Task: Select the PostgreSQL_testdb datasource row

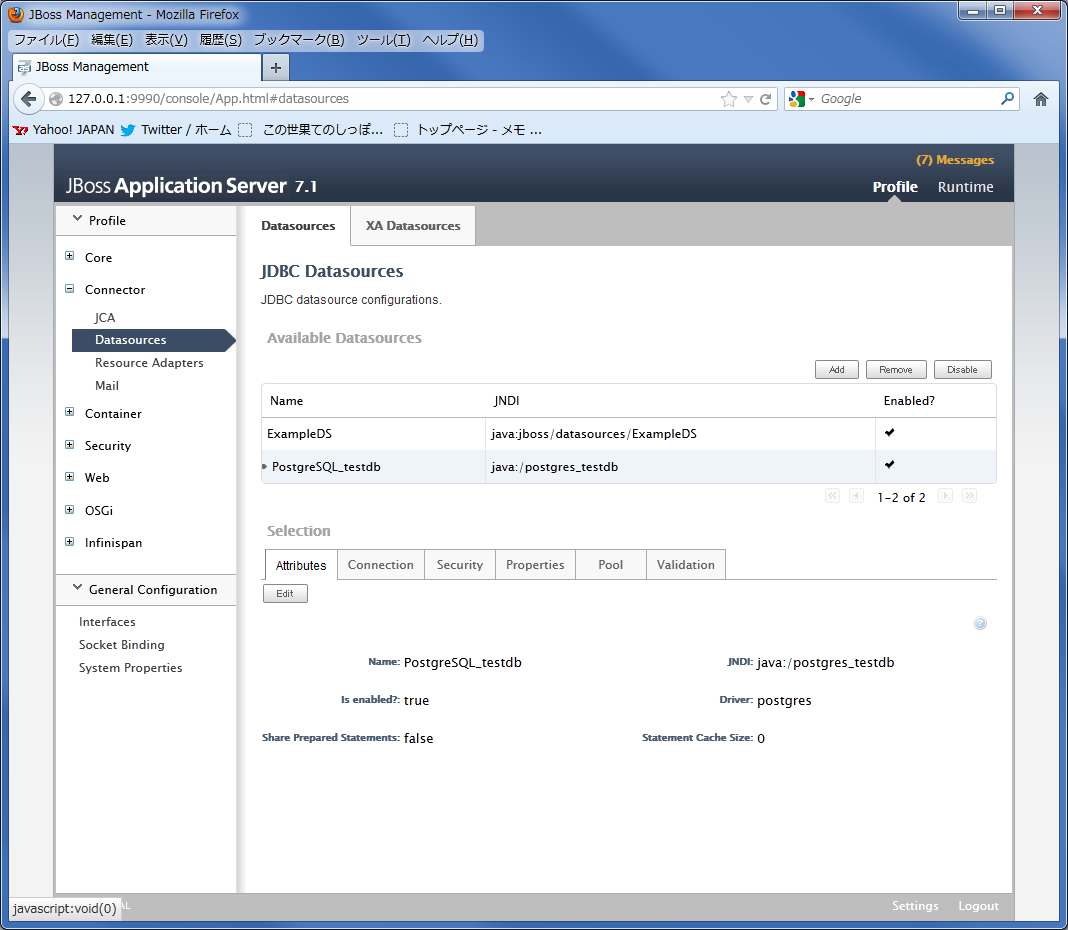Action: 629,467
